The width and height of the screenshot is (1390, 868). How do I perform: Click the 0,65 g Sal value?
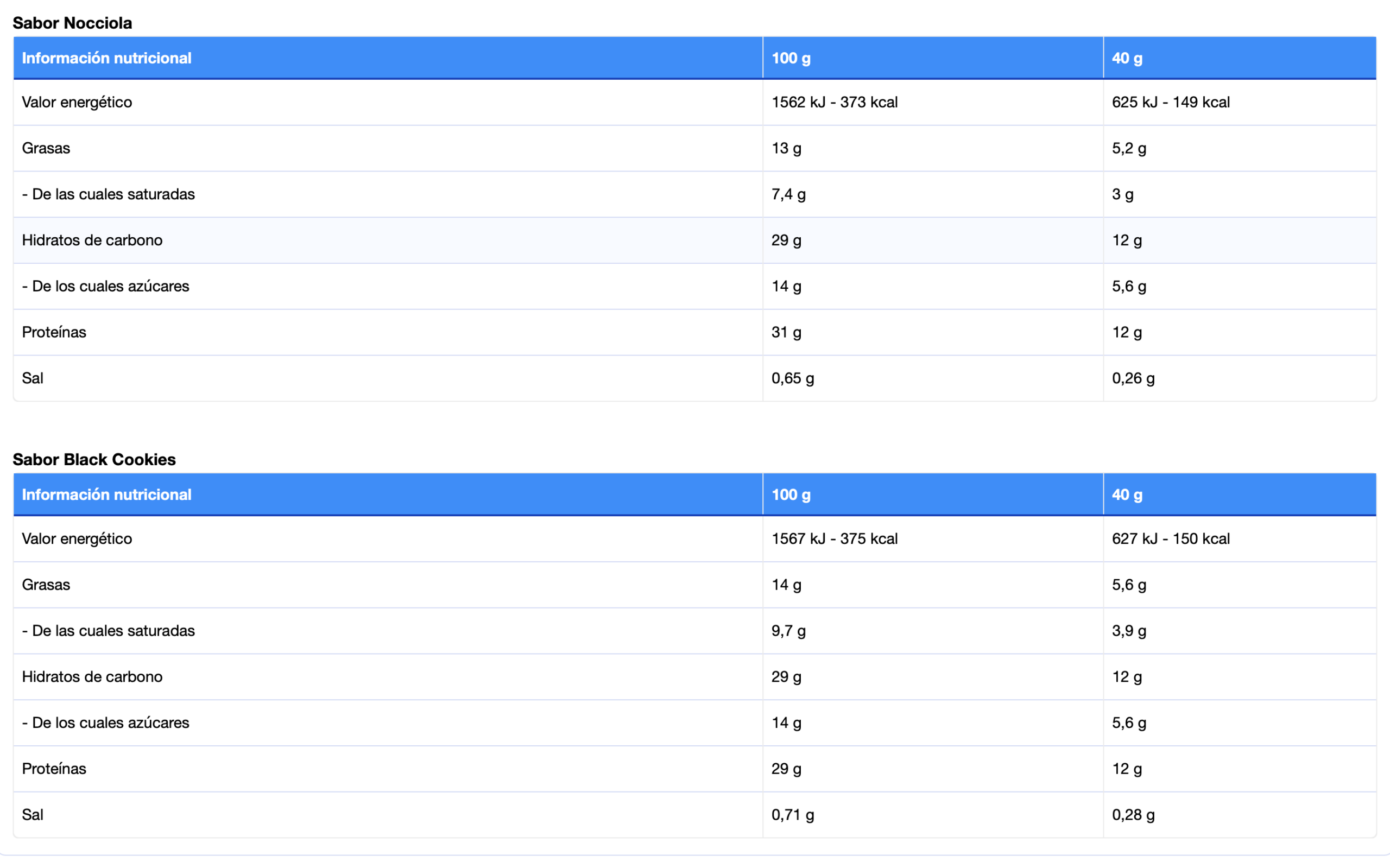point(792,378)
